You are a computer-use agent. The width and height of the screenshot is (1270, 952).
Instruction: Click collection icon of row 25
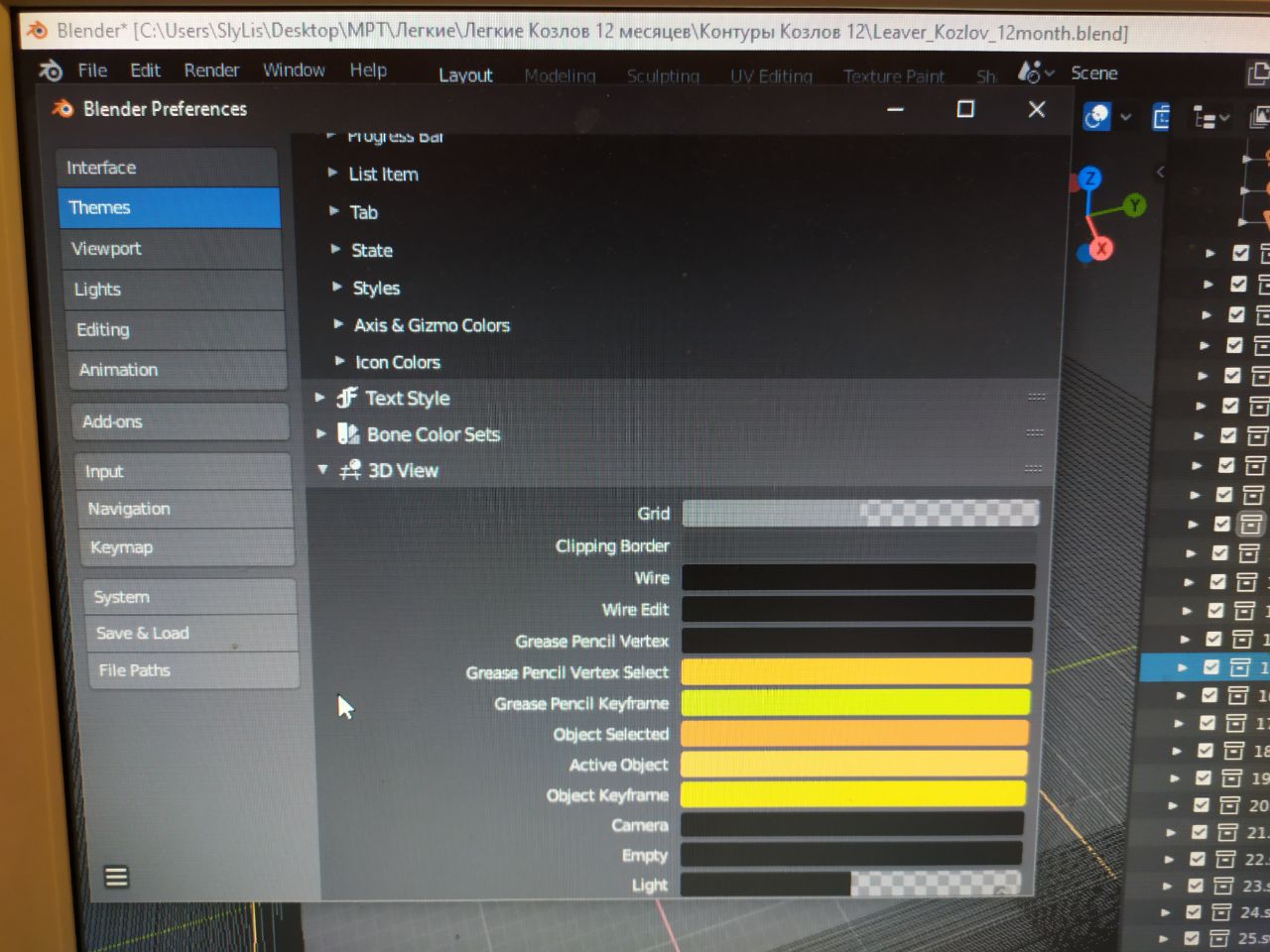[x=1219, y=937]
